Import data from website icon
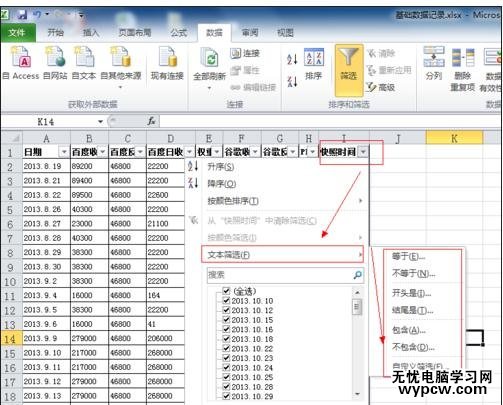Screen dimensions: 503x405 pyautogui.click(x=55, y=63)
